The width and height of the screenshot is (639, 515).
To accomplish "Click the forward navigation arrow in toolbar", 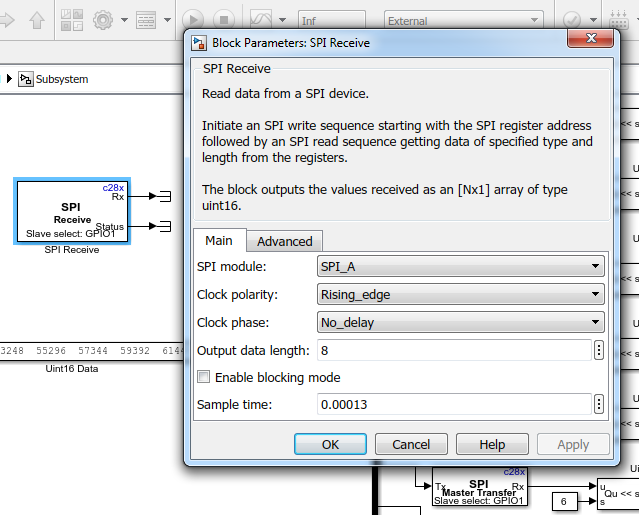I will coord(7,20).
